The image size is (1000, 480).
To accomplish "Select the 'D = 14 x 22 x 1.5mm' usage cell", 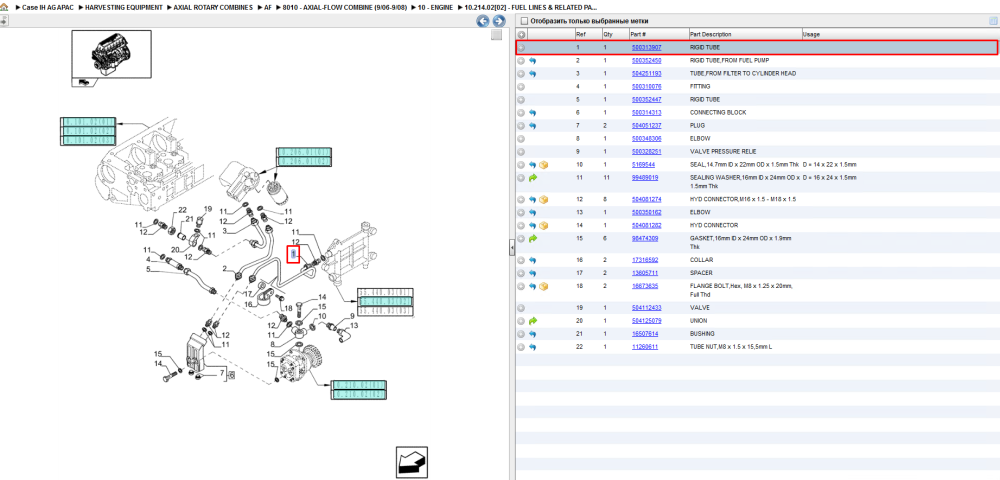I will tap(830, 164).
